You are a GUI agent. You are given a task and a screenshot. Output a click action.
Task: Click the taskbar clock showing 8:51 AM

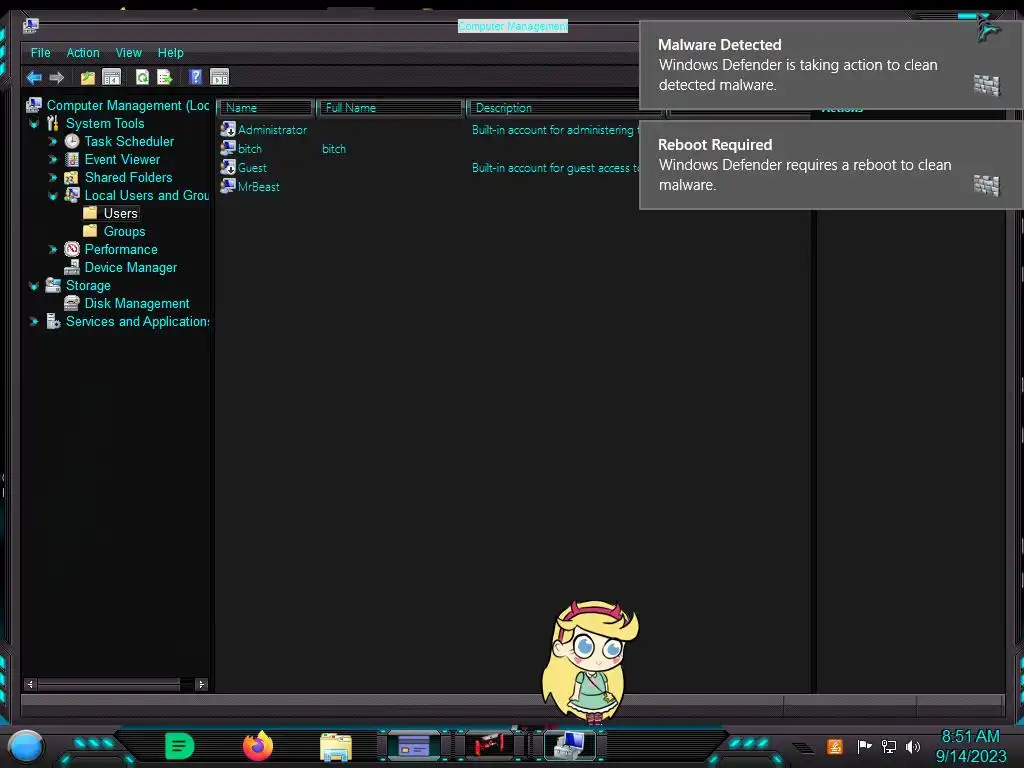tap(970, 746)
